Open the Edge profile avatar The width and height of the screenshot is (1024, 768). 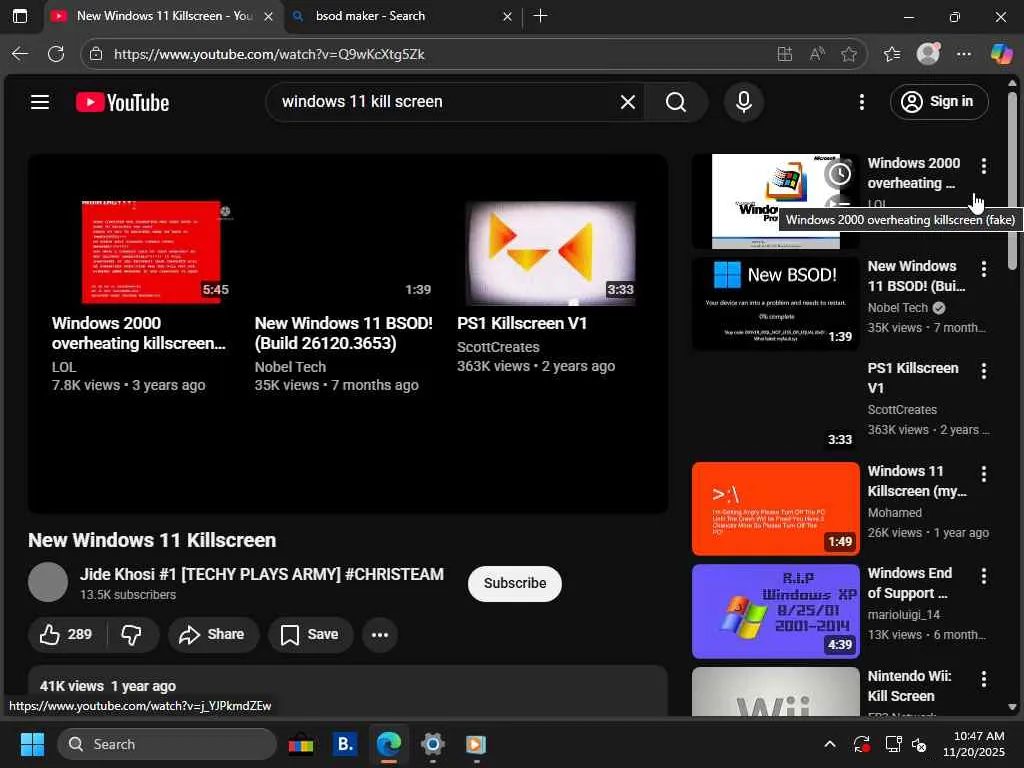pyautogui.click(x=928, y=54)
